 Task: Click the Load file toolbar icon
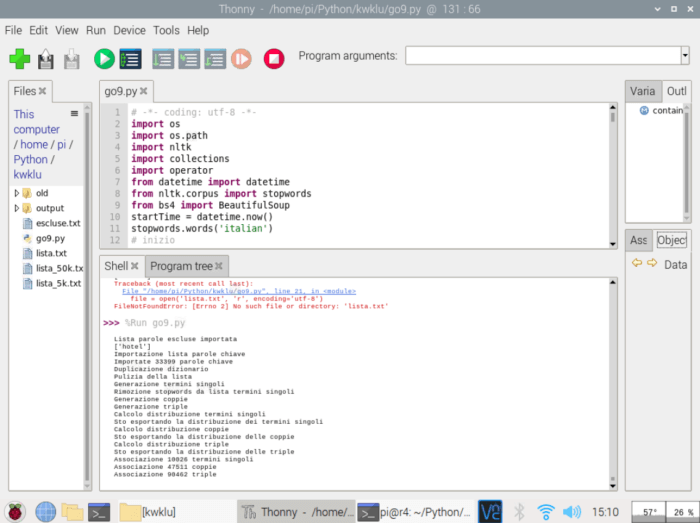click(45, 59)
